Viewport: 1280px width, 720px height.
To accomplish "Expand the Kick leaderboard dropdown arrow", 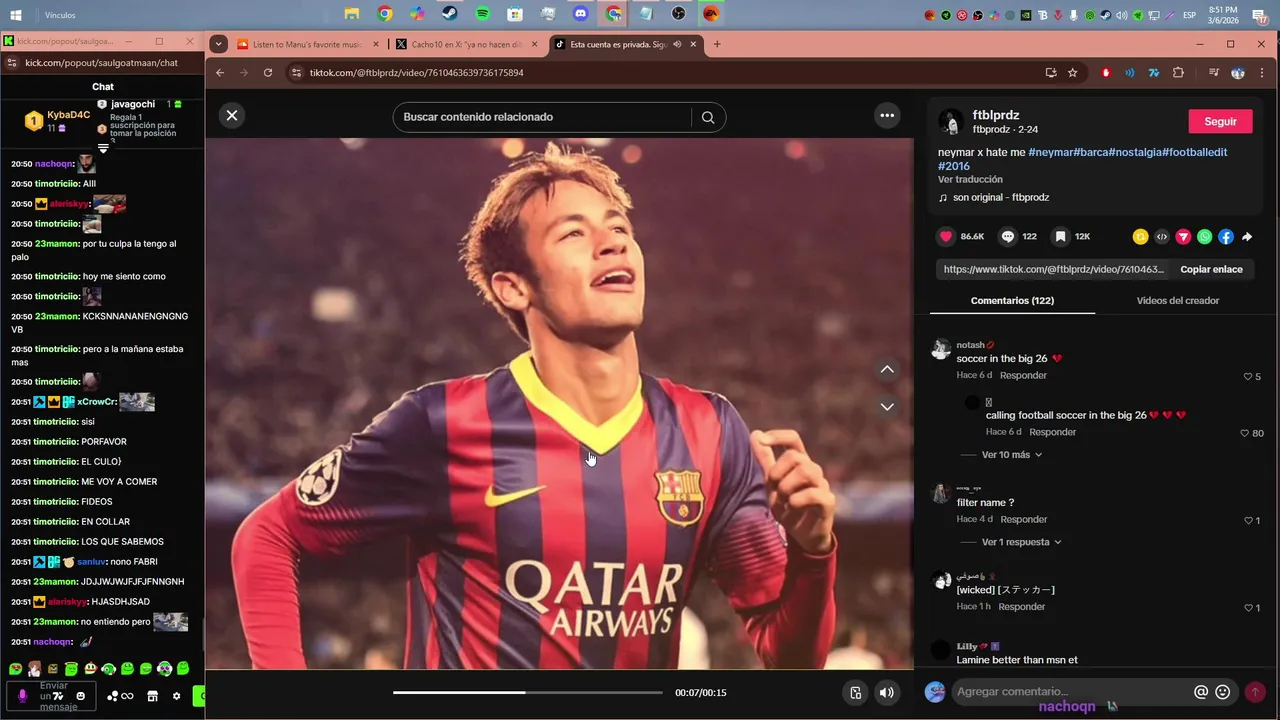I will click(x=103, y=149).
